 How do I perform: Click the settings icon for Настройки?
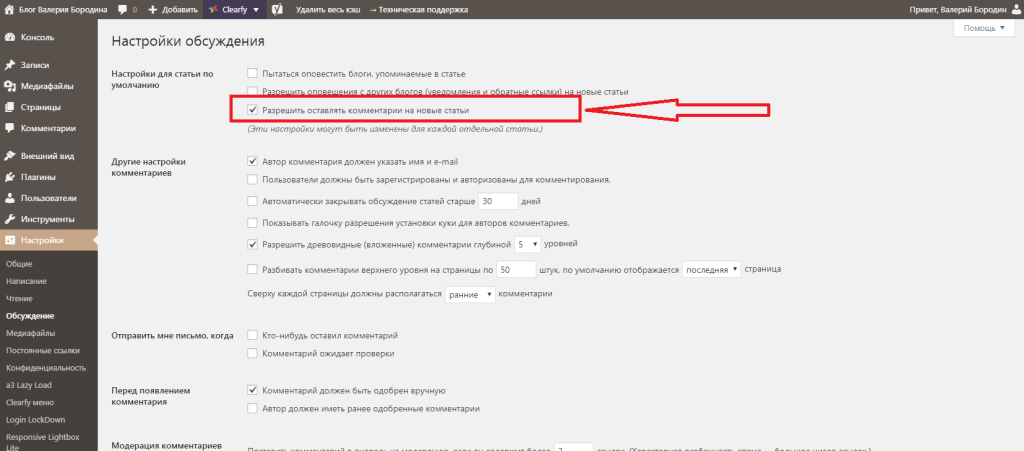[x=10, y=240]
